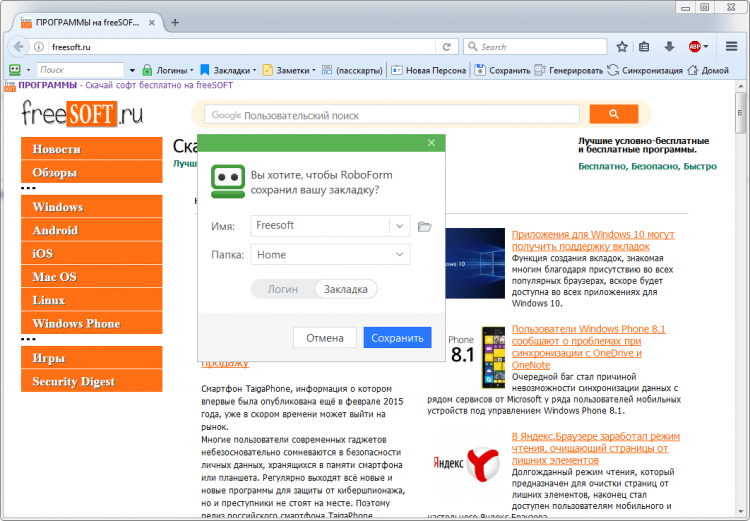Screen dimensions: 750x521
Task: Expand dropdown next to RoboForm robot icon
Action: [x=28, y=70]
